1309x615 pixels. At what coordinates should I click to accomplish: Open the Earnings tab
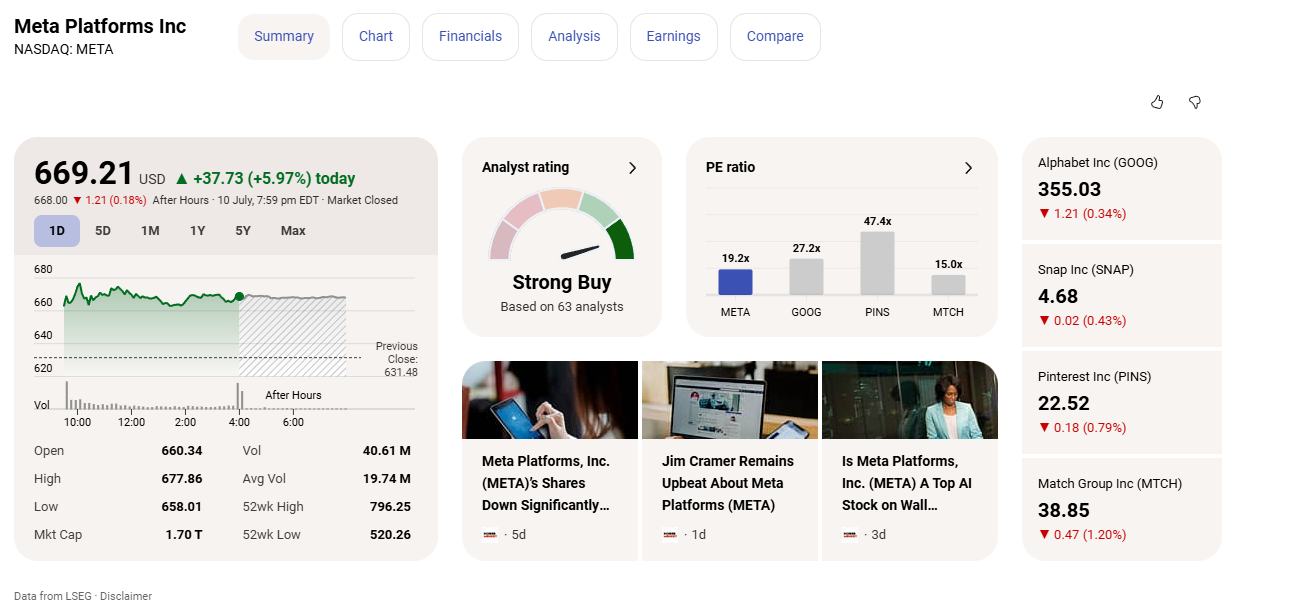[x=673, y=37]
